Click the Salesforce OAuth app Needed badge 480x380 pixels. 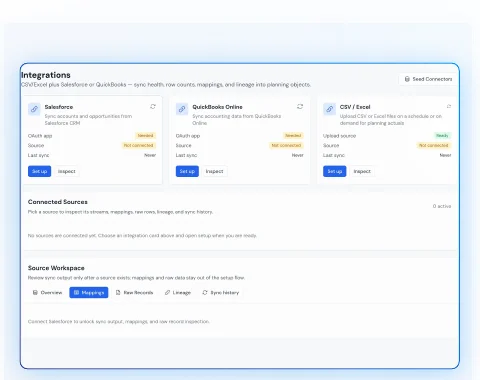[x=145, y=136]
